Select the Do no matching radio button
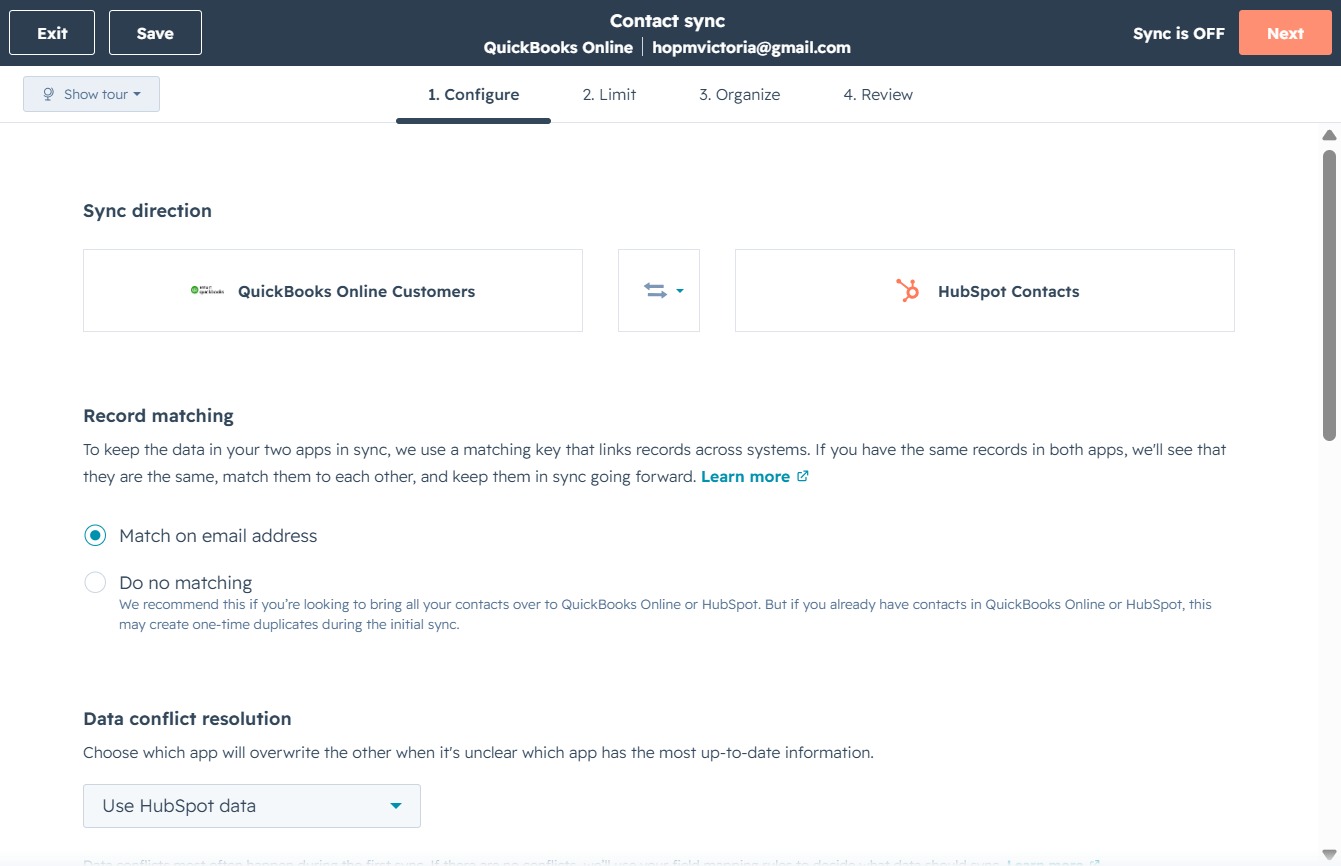Screen dimensions: 1341x866 click(95, 582)
